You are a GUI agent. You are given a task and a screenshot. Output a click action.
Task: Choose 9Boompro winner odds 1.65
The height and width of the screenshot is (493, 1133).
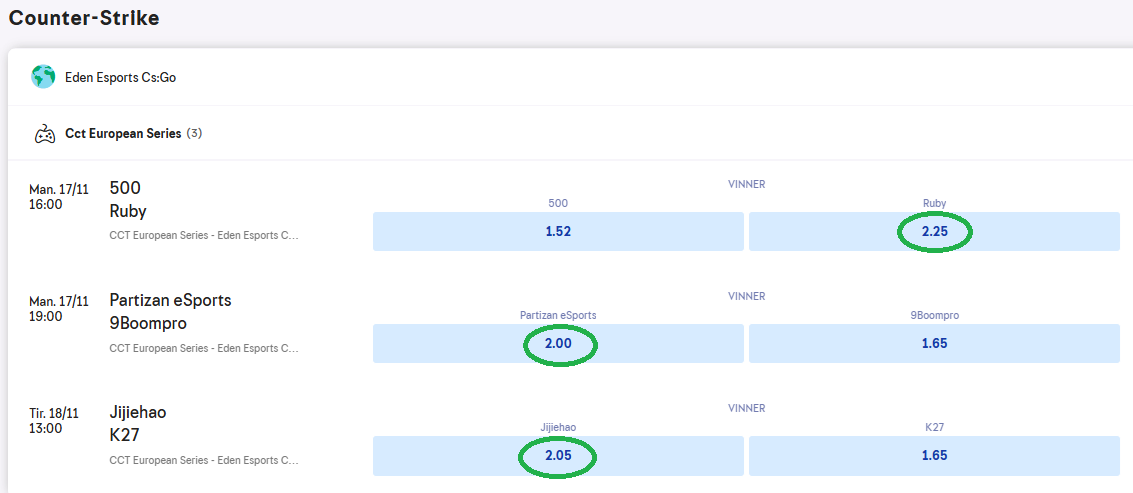934,343
